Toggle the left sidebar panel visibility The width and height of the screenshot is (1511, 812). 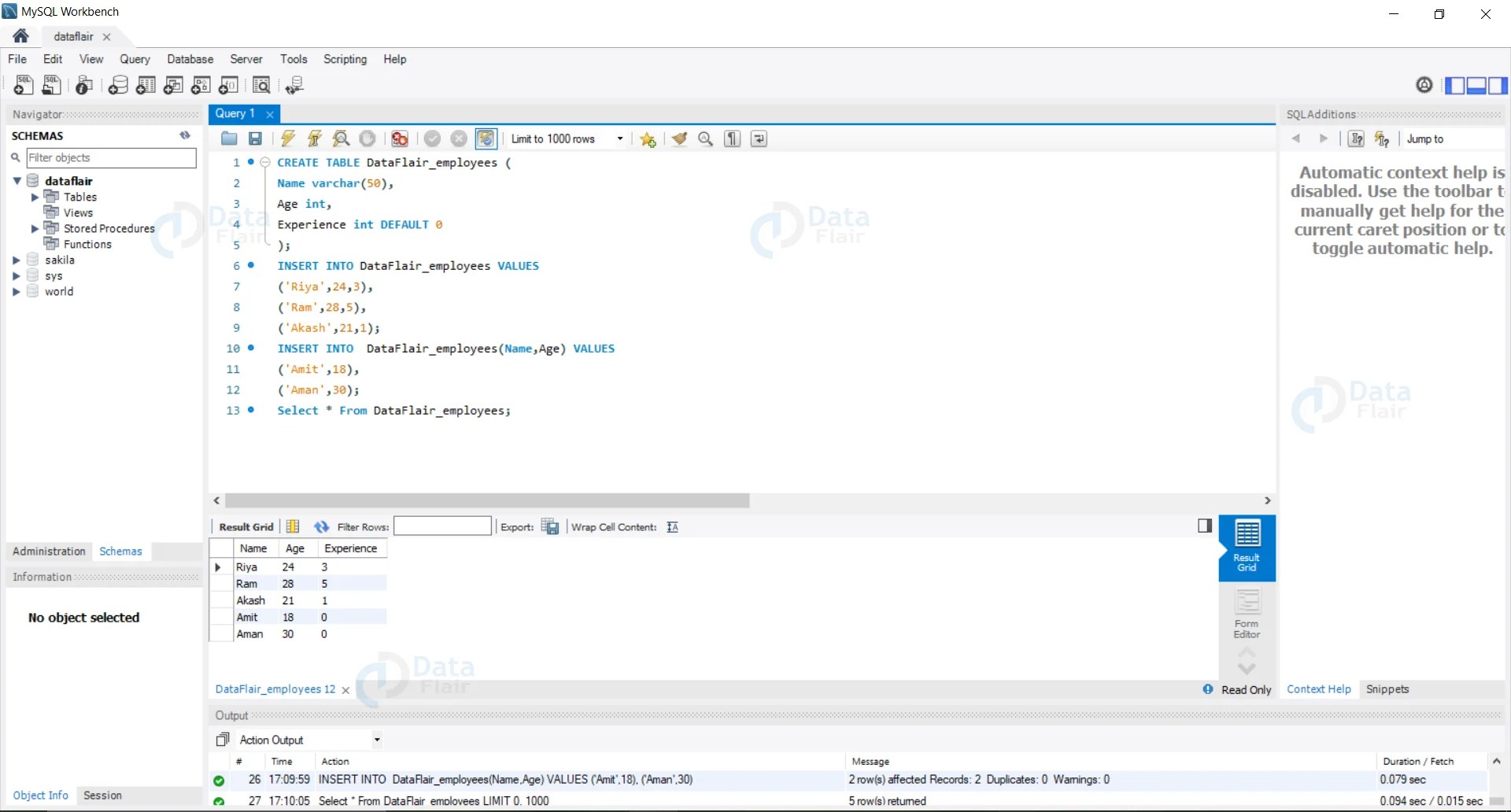pos(1455,85)
